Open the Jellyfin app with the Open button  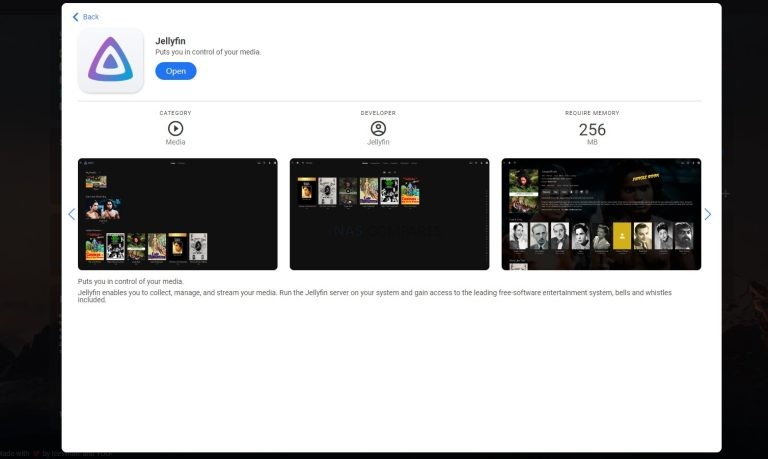click(x=175, y=71)
